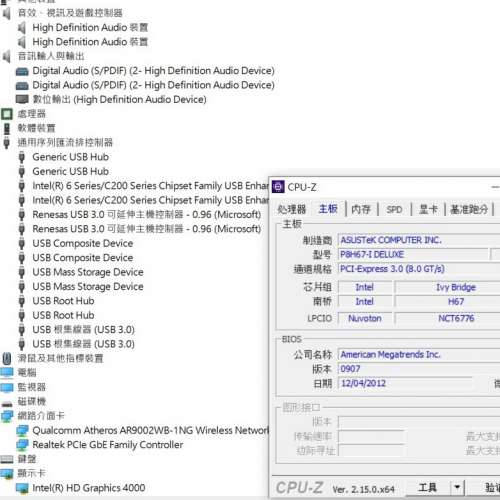Open the 显卡 tab in CPU-Z
This screenshot has height=500, width=500.
[x=428, y=209]
